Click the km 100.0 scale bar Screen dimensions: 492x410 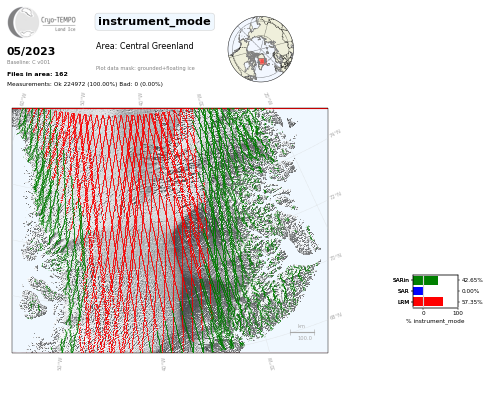pos(302,332)
